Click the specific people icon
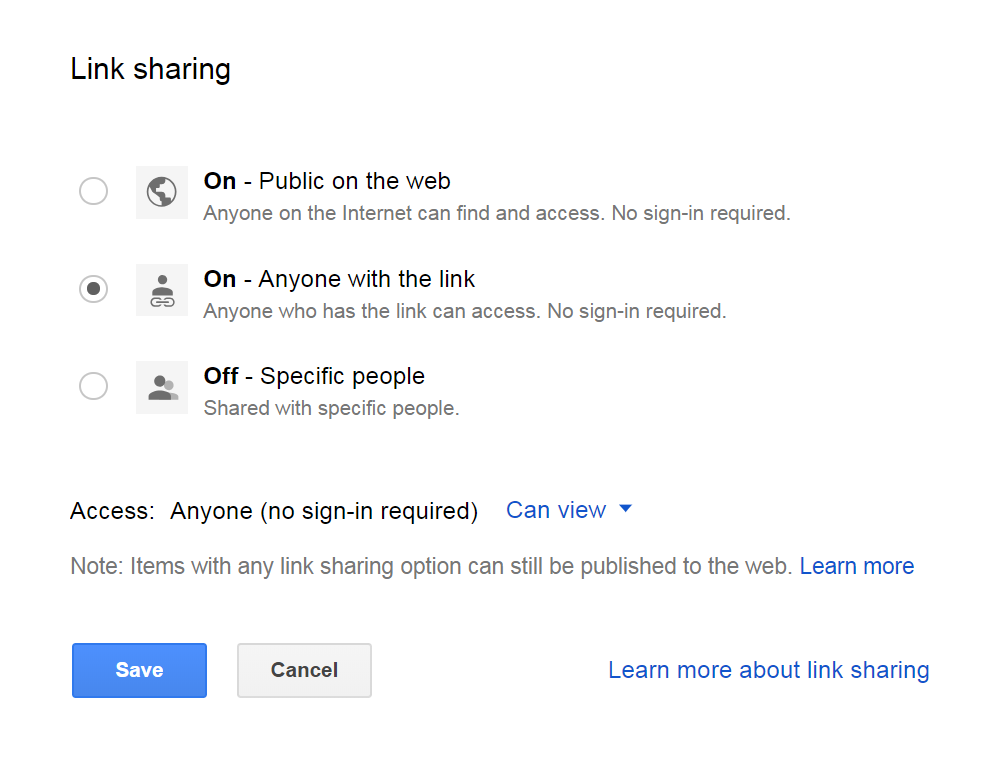The height and width of the screenshot is (770, 998). 162,388
